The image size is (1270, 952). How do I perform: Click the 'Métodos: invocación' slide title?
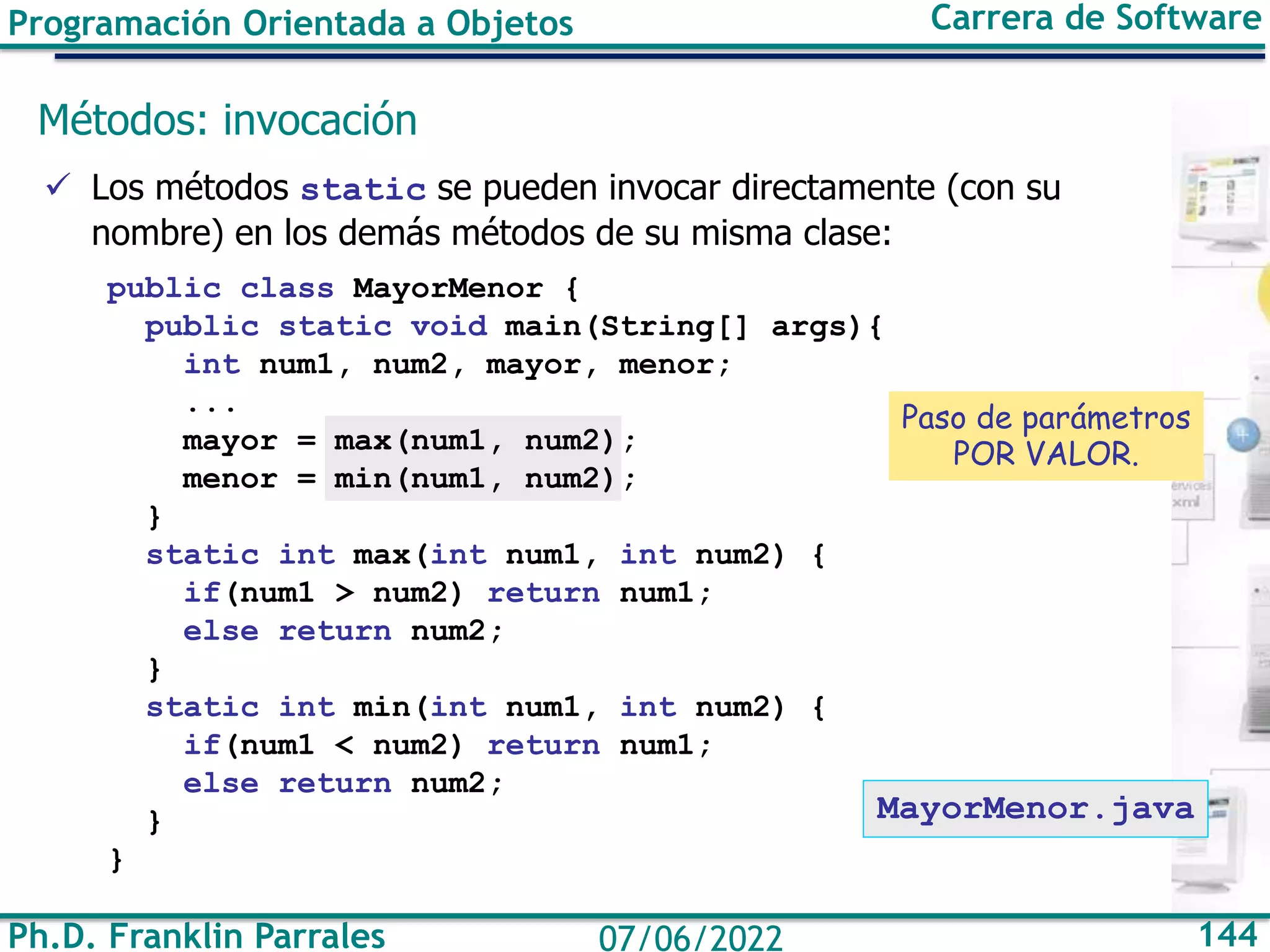228,120
